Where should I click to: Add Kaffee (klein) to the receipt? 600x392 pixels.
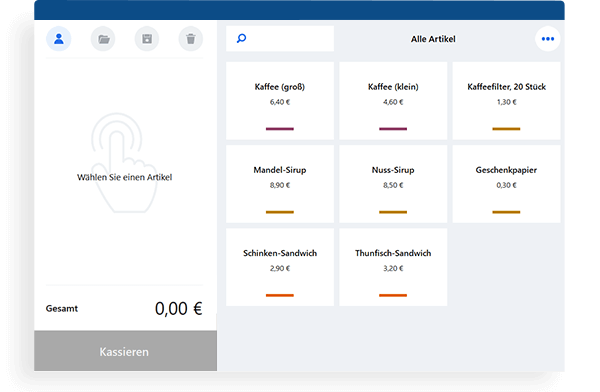pos(393,101)
